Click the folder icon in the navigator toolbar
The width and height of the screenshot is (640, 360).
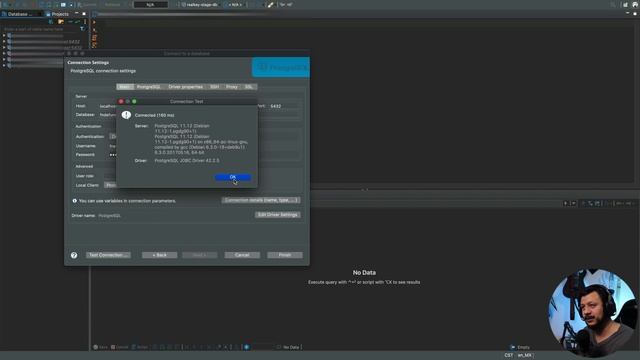pos(61,22)
